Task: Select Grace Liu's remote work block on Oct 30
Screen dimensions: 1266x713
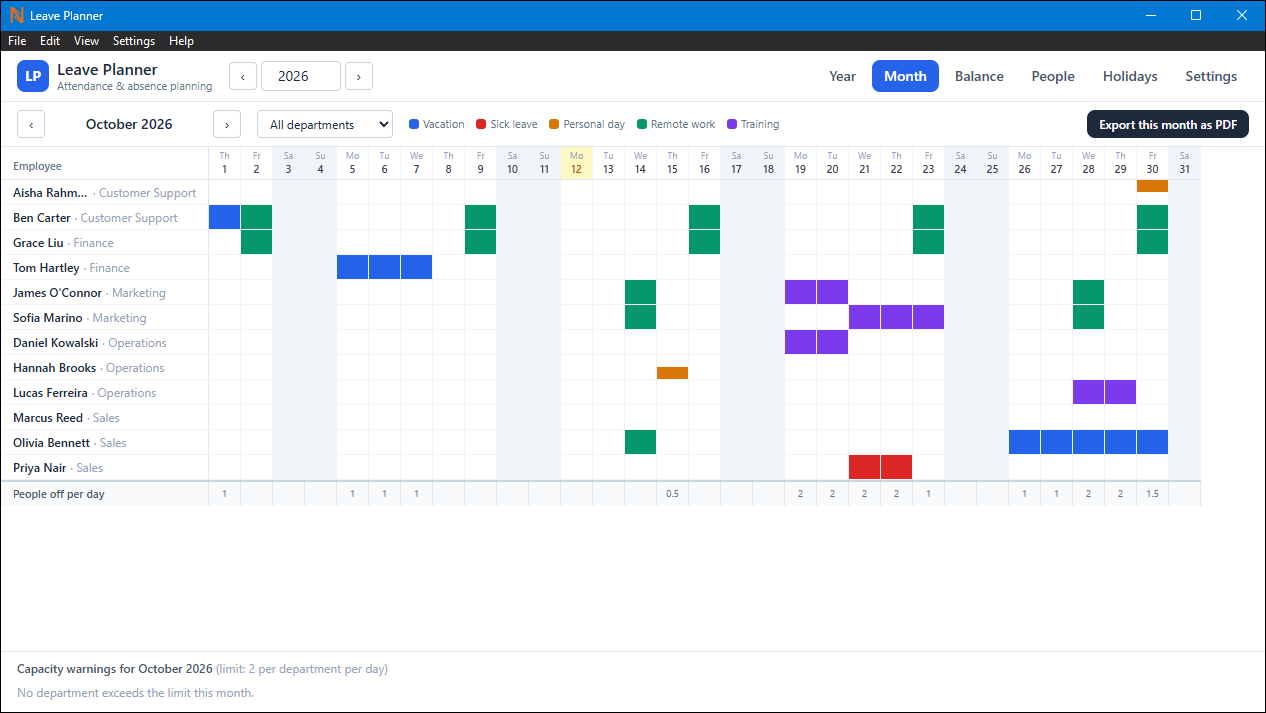Action: [1153, 242]
